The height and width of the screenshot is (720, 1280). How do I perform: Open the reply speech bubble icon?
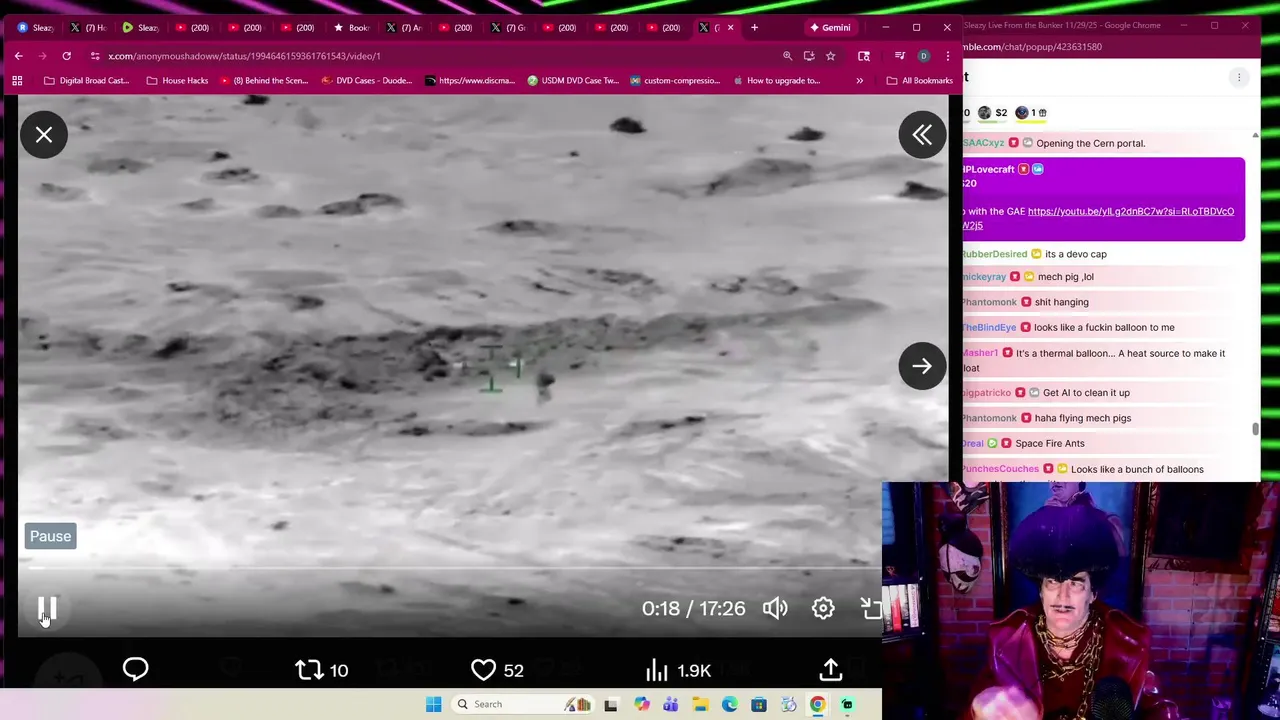click(135, 669)
